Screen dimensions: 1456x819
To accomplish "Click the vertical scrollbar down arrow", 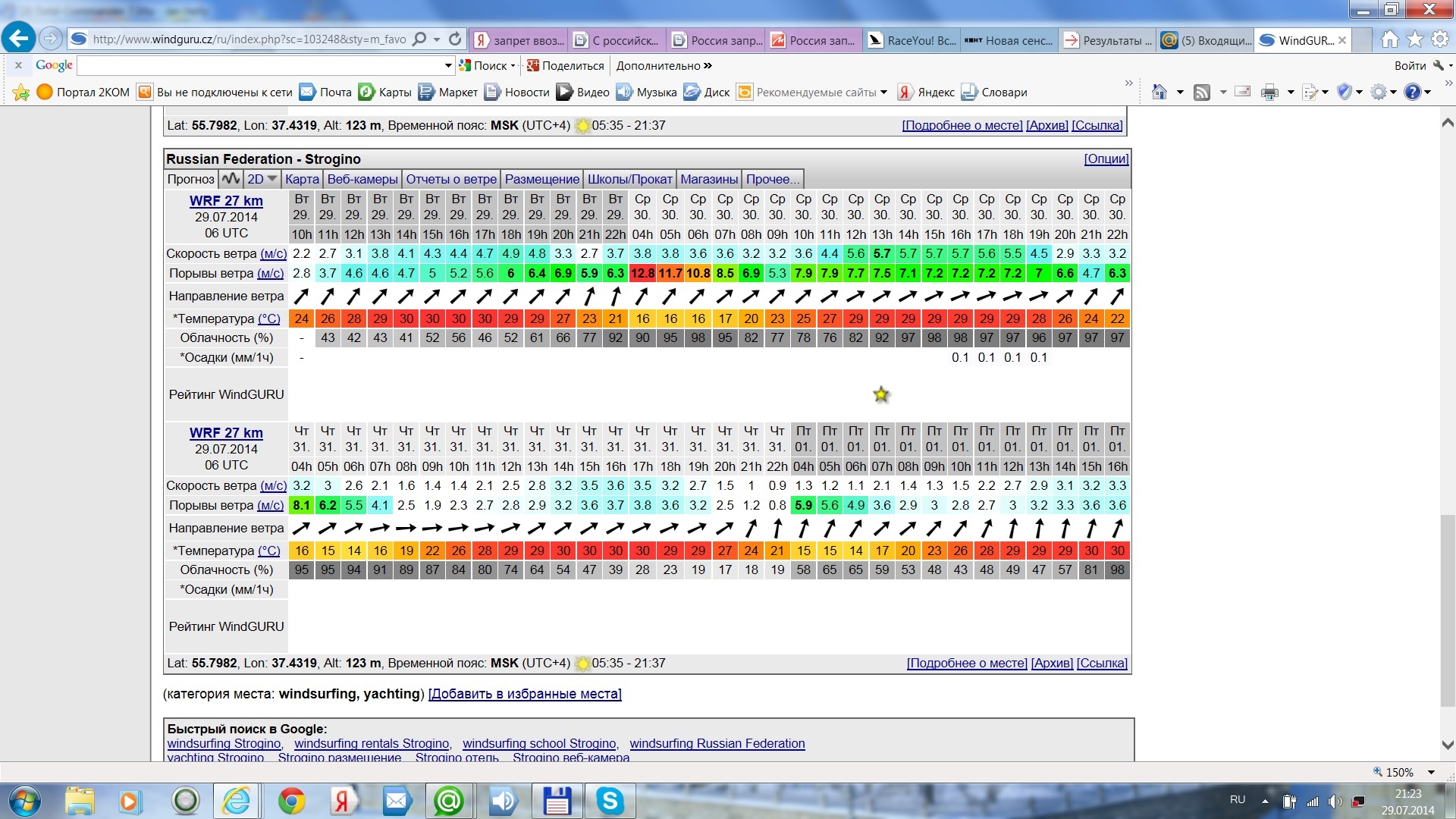I will click(x=1447, y=745).
